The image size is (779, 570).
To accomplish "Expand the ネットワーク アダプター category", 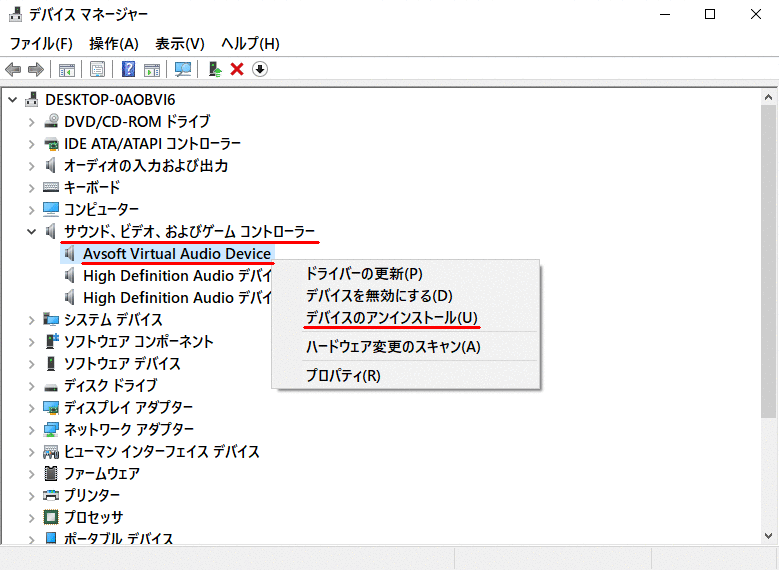I will tap(32, 430).
